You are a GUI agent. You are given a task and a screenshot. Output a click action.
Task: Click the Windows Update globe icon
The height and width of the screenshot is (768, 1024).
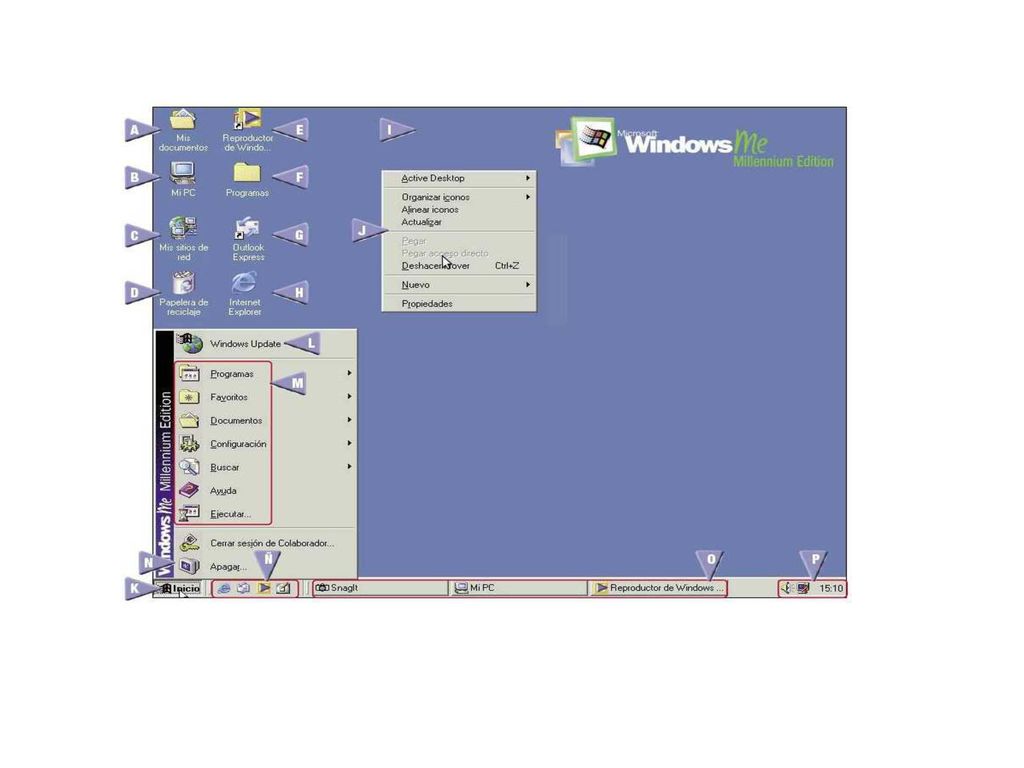(190, 343)
